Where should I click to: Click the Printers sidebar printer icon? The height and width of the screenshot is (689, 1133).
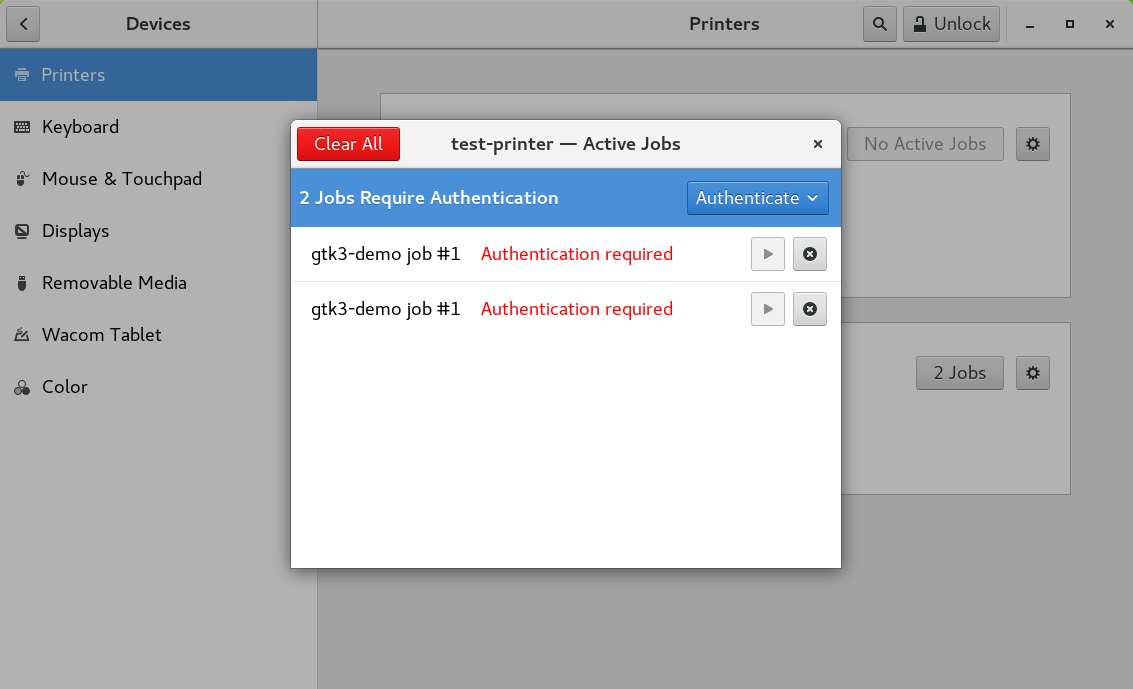tap(22, 75)
